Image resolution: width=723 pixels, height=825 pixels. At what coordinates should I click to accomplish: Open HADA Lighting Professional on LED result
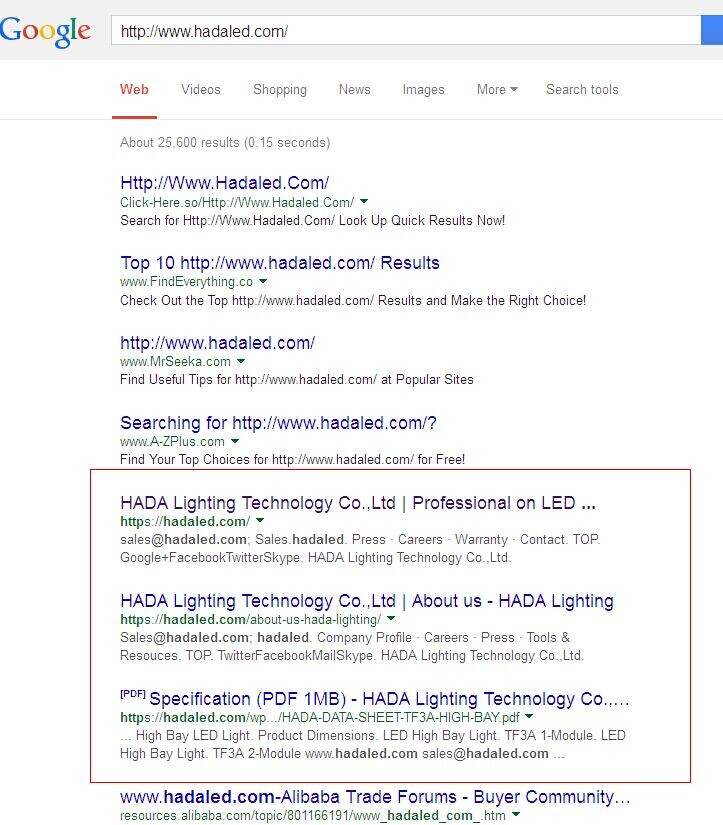358,503
